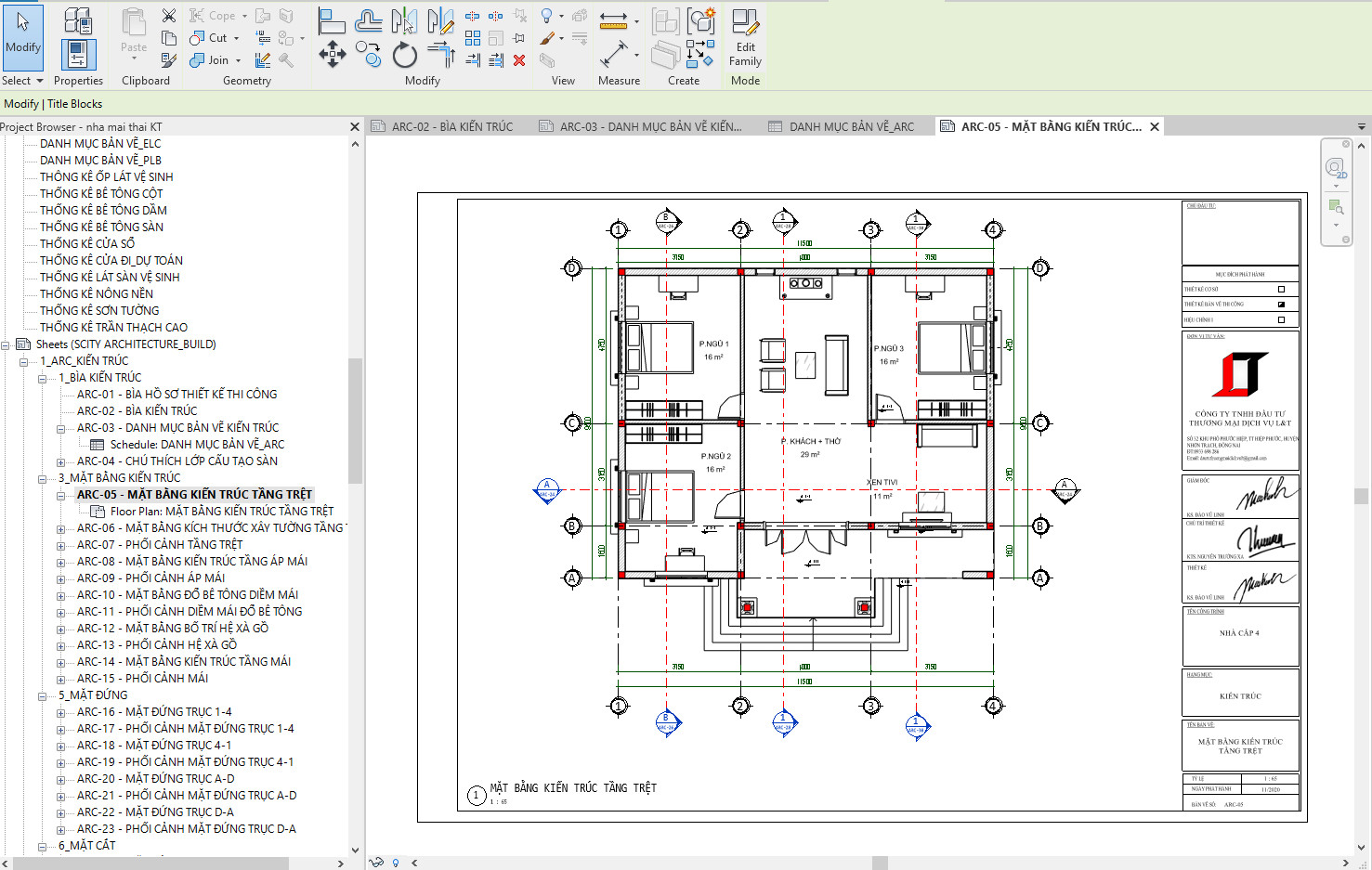Image resolution: width=1372 pixels, height=870 pixels.
Task: Click the Hide in View lightbulb
Action: pyautogui.click(x=547, y=16)
